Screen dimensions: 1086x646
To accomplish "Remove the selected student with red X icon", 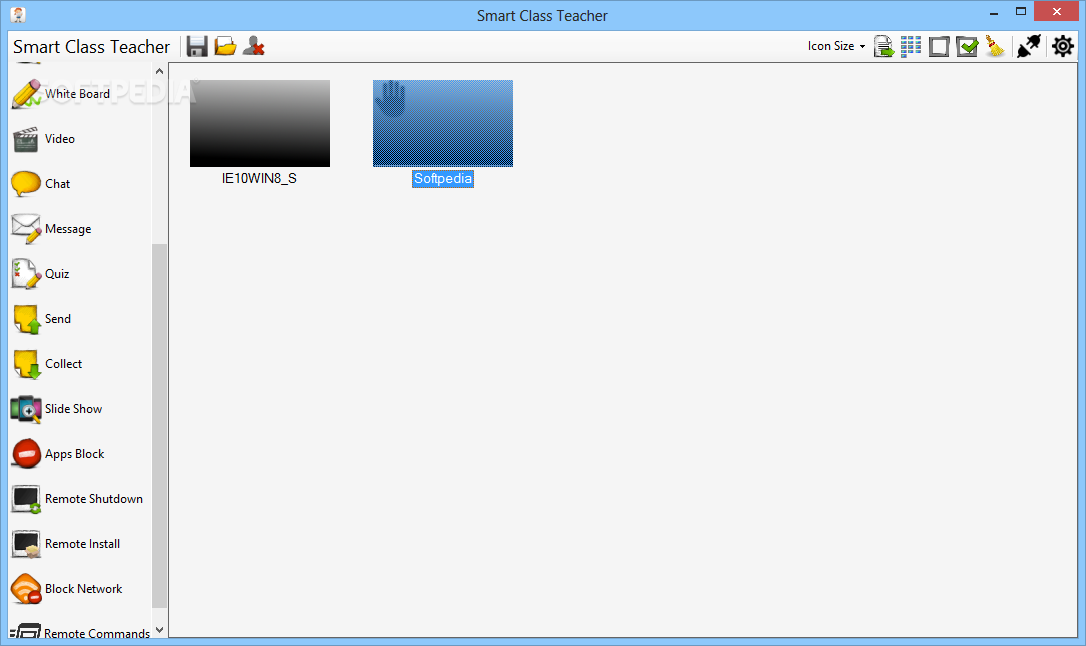I will click(x=253, y=46).
